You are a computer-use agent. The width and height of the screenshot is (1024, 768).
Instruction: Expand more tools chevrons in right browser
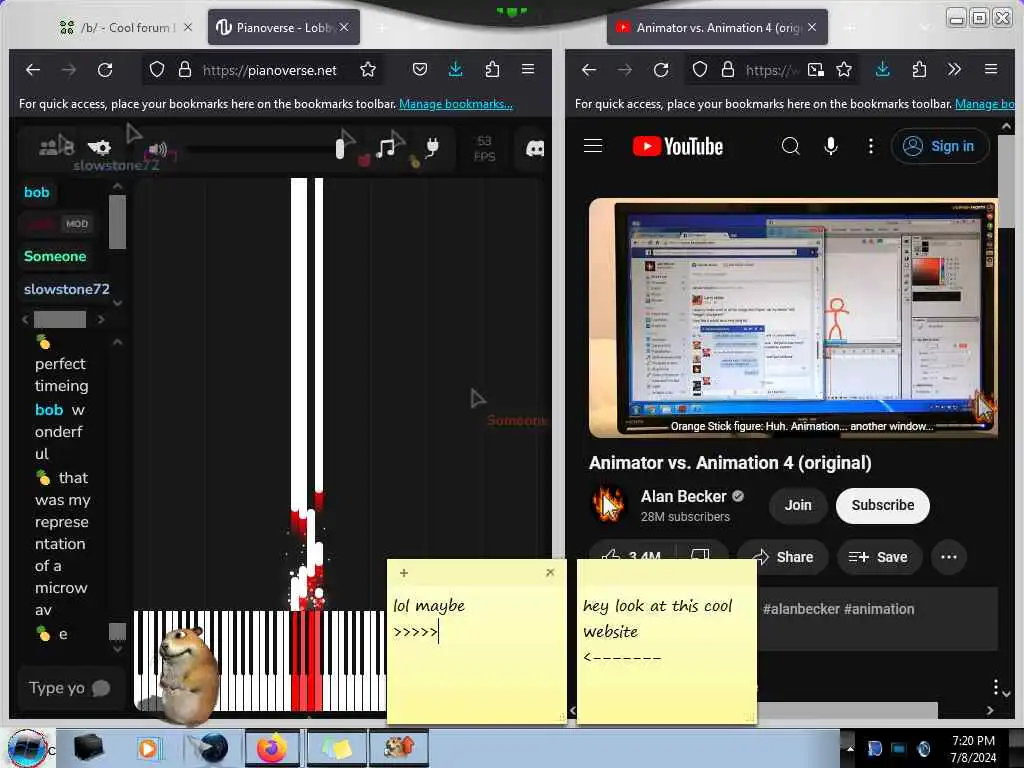pos(954,69)
